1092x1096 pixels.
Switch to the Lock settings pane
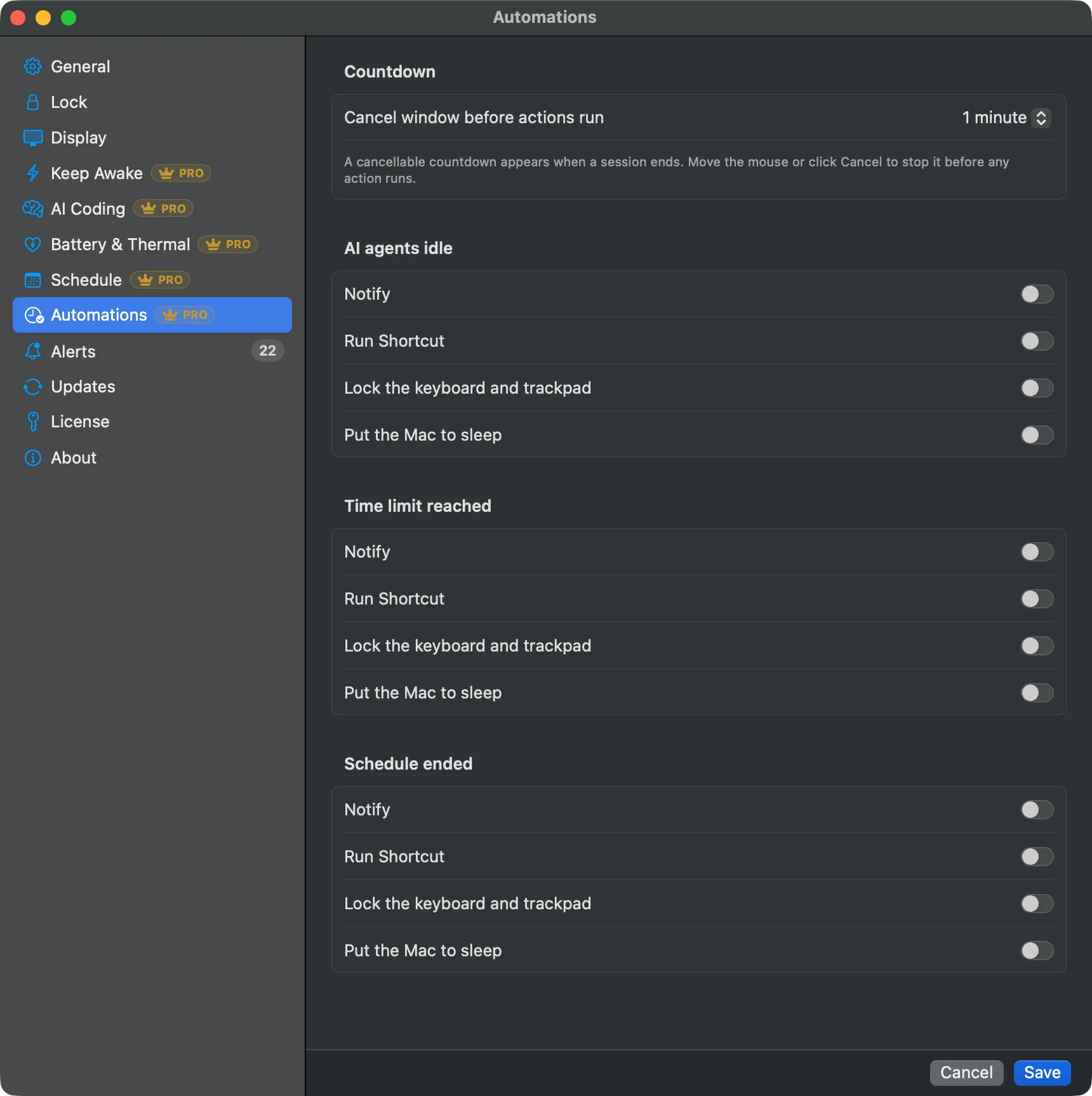(x=152, y=102)
